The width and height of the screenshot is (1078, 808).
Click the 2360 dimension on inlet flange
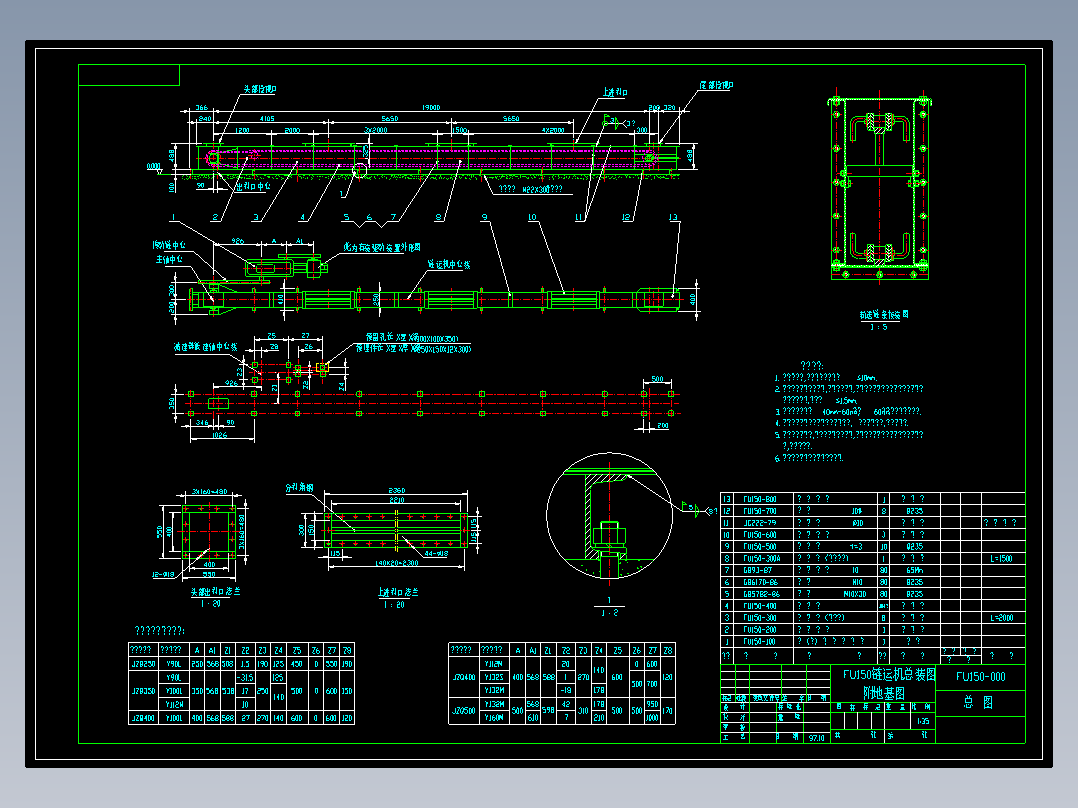(x=397, y=490)
